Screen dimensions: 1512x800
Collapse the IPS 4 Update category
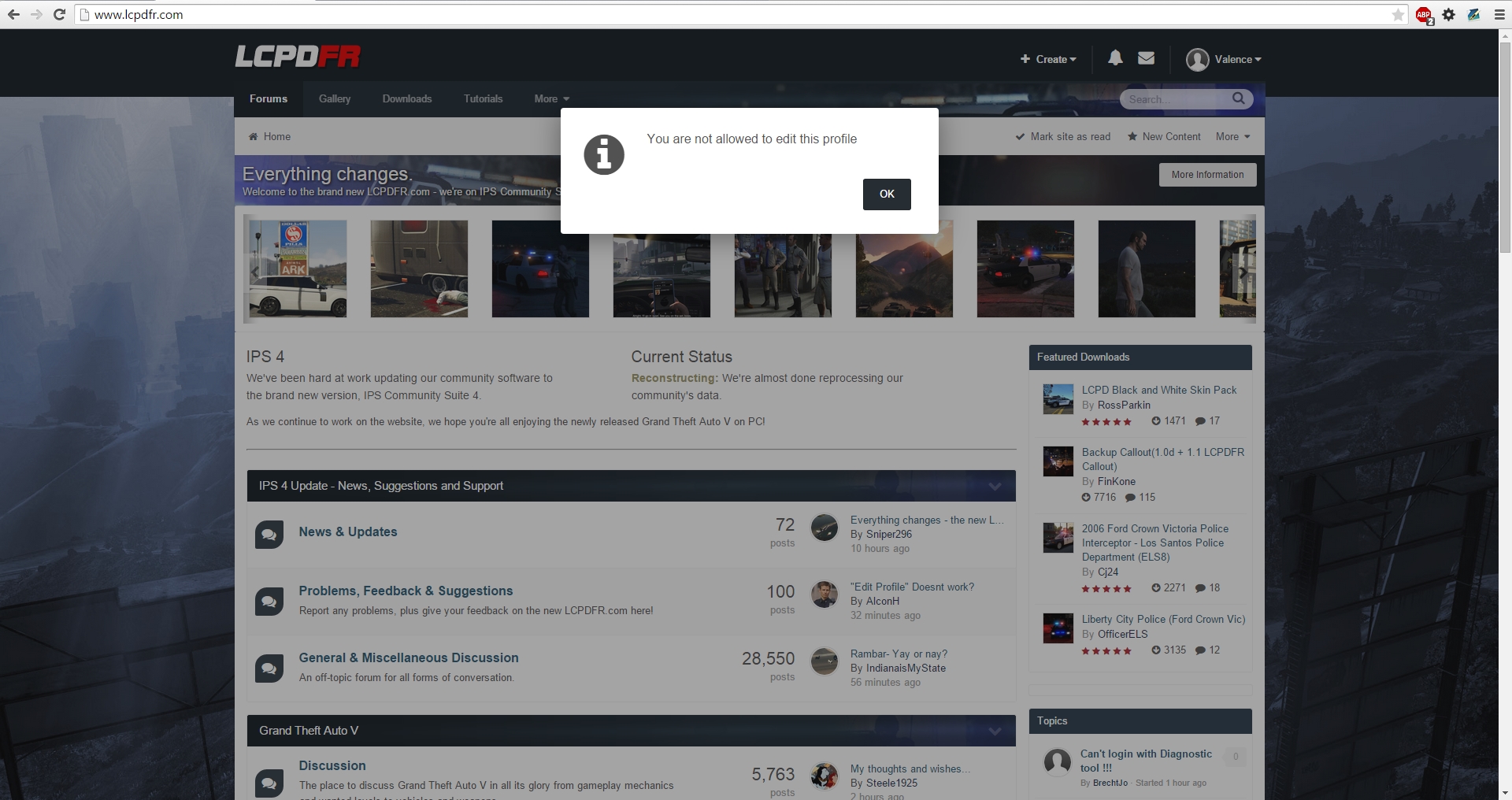[995, 487]
